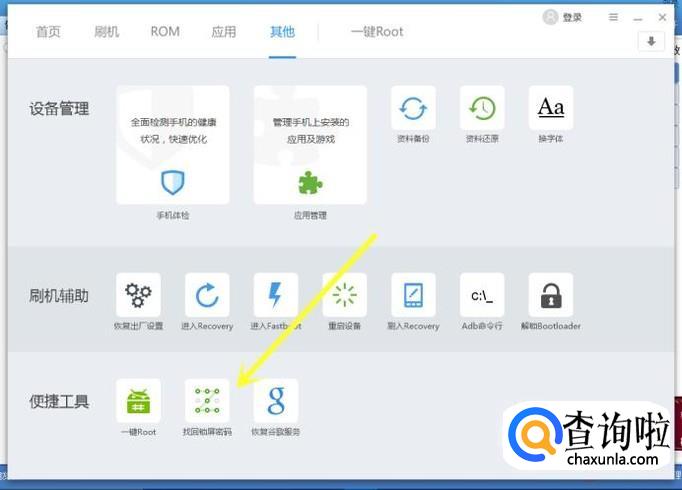Open the 资料还原 restore icon
Image resolution: width=682 pixels, height=490 pixels.
point(482,108)
